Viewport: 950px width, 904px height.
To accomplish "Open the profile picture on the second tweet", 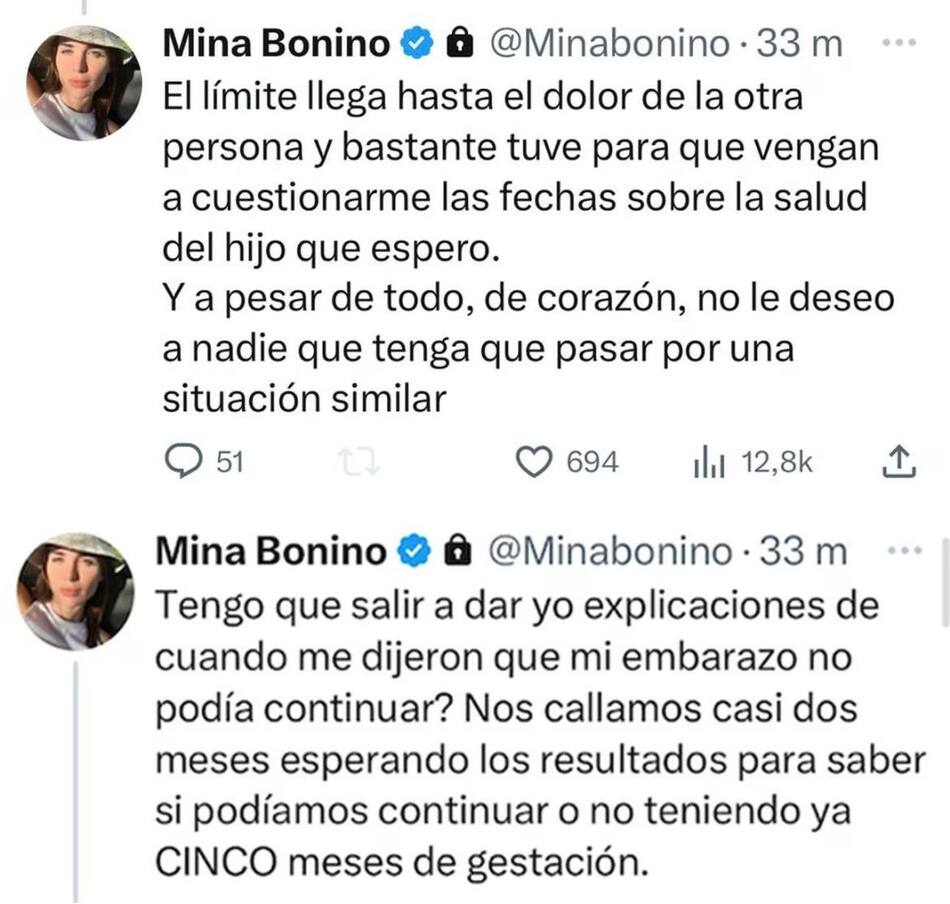I will click(x=76, y=590).
